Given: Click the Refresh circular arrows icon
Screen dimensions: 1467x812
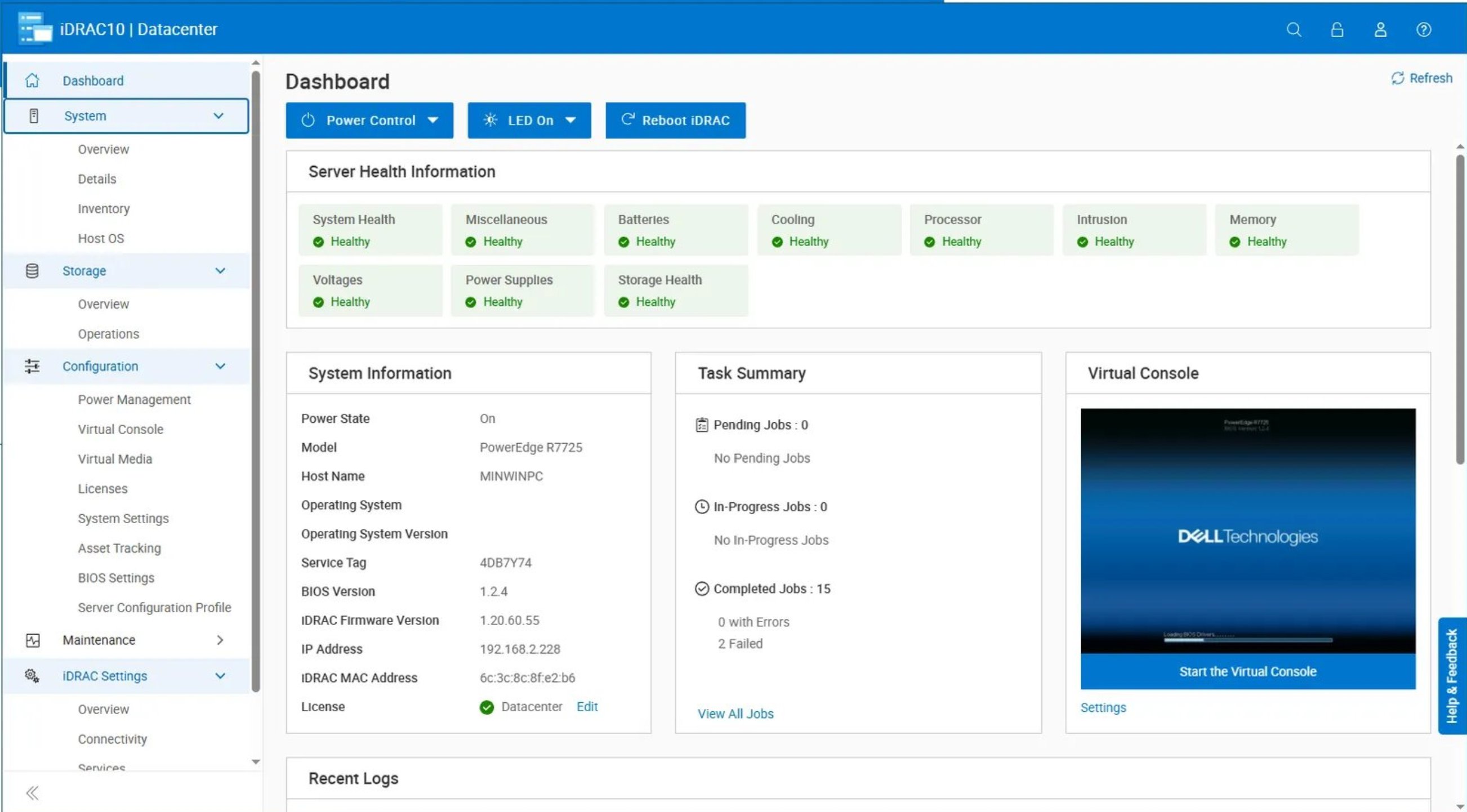Looking at the screenshot, I should point(1397,78).
